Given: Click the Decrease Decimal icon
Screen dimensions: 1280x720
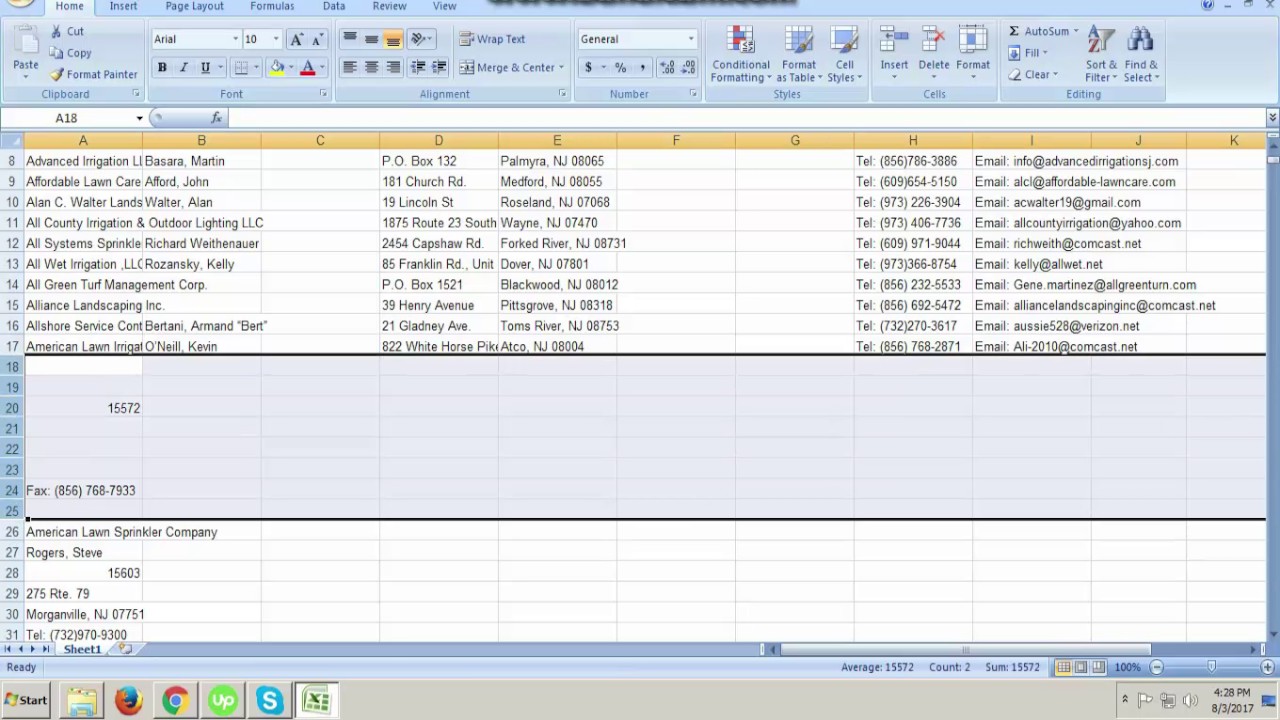Looking at the screenshot, I should [x=689, y=67].
